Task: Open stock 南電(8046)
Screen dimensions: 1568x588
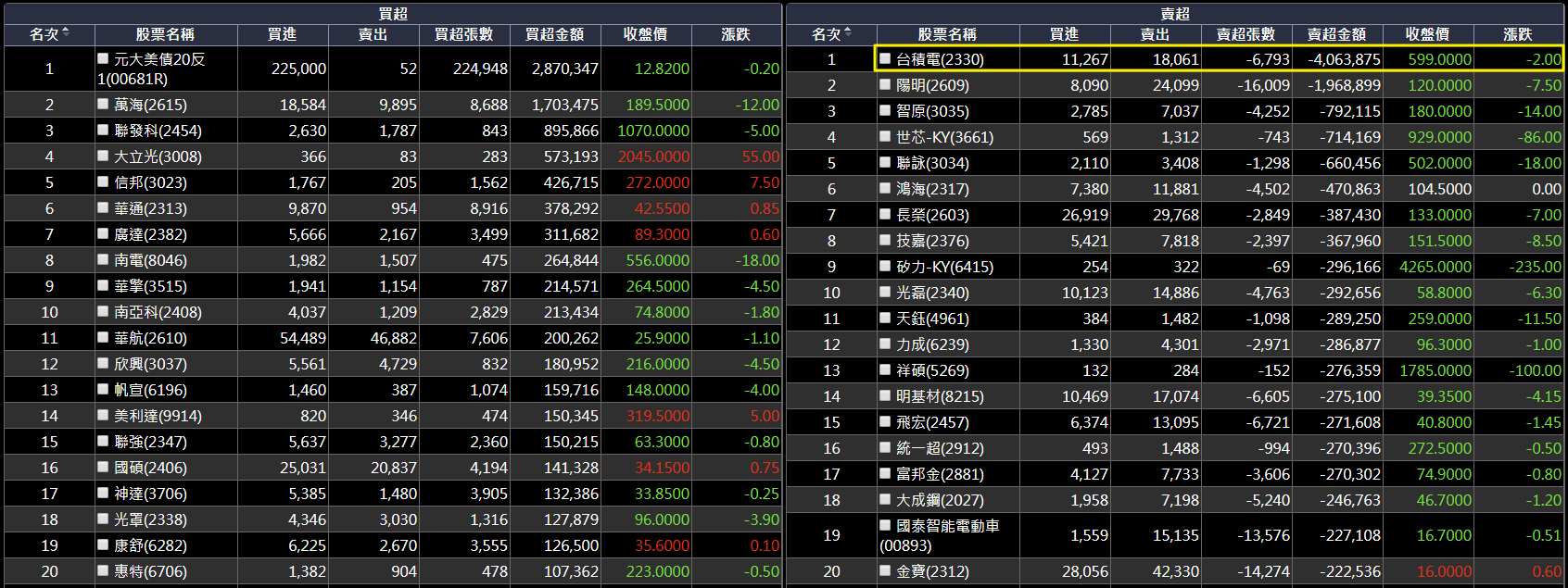Action: tap(150, 260)
